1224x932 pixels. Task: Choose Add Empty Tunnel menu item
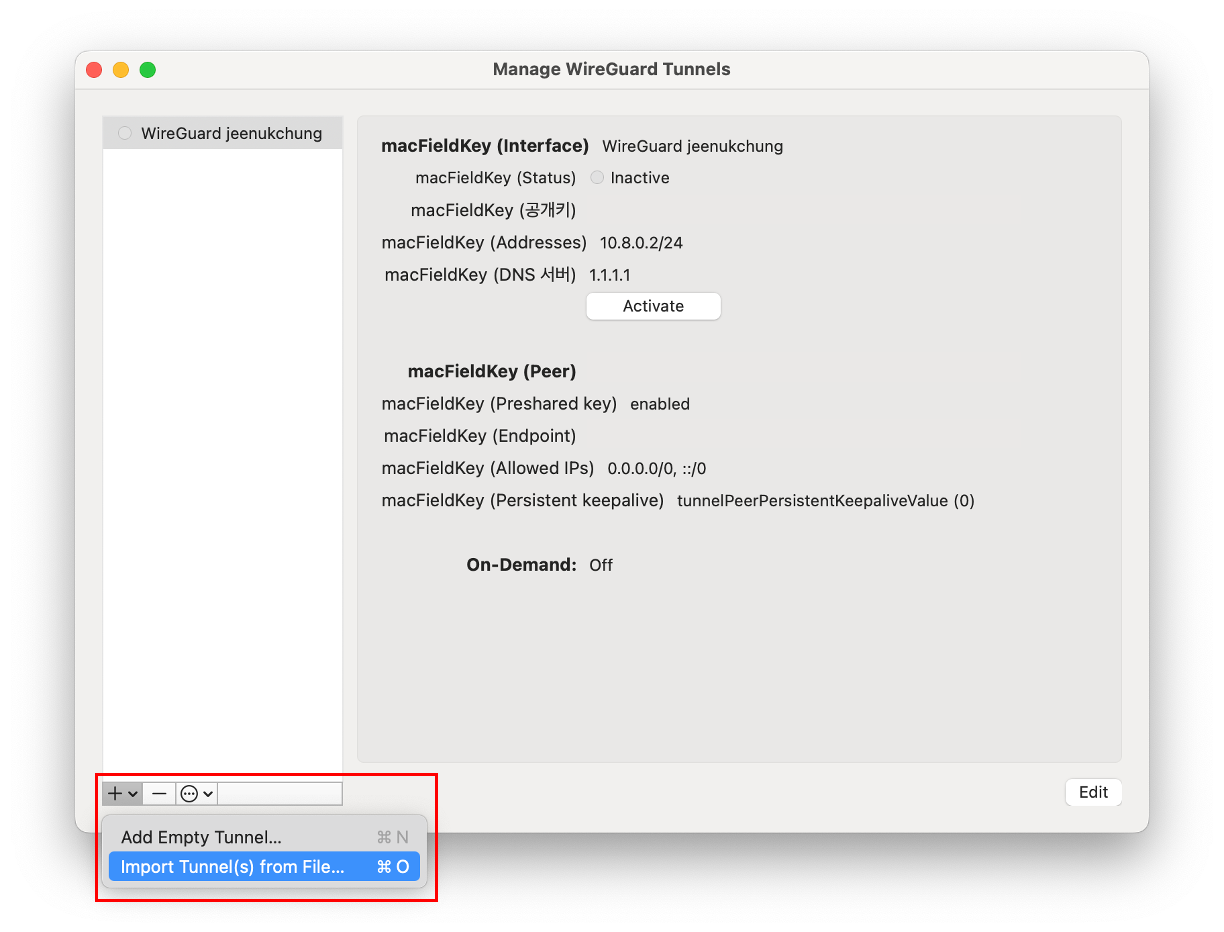pyautogui.click(x=264, y=837)
